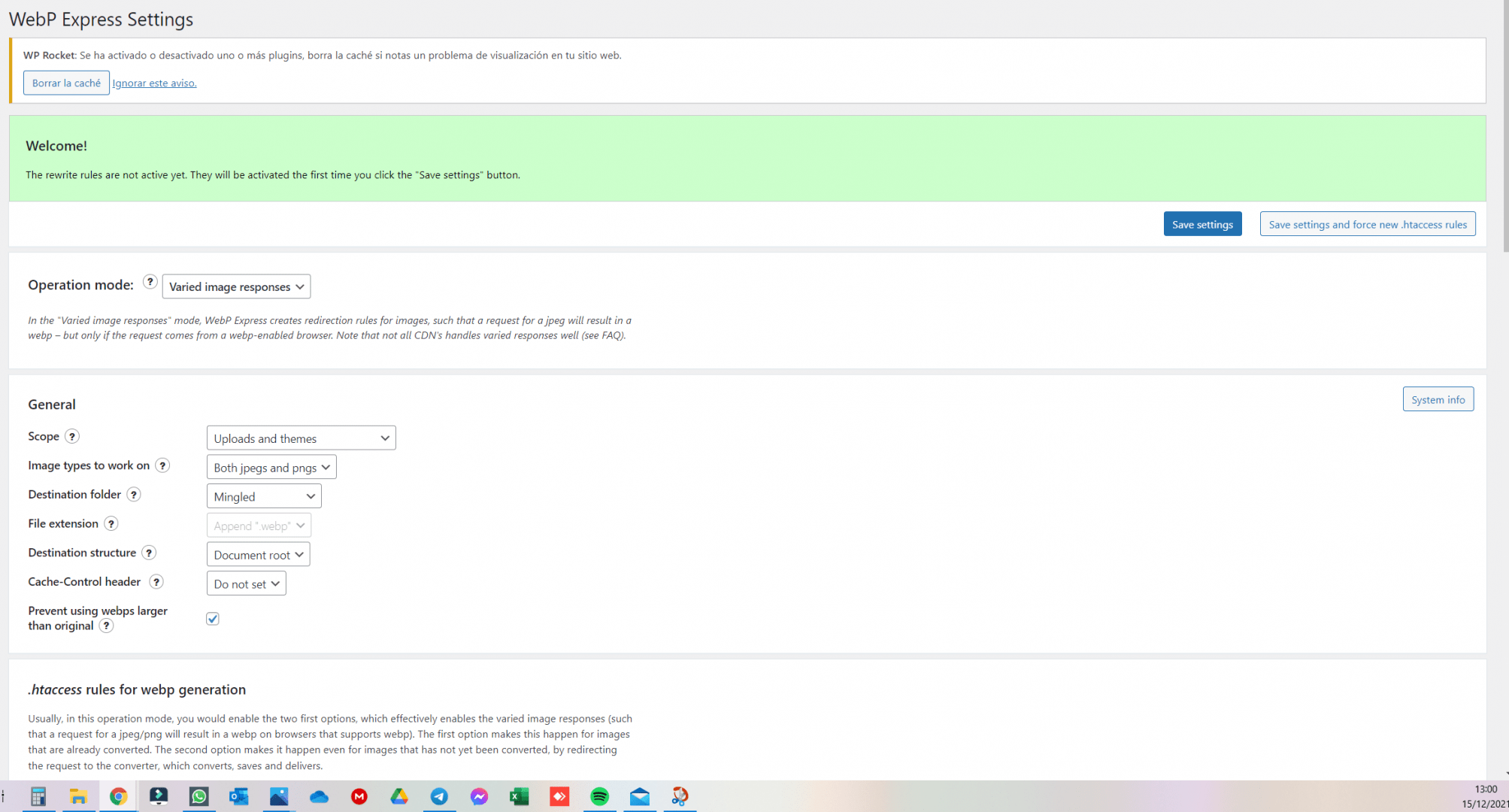
Task: Switch to Google Chrome in taskbar
Action: (119, 796)
